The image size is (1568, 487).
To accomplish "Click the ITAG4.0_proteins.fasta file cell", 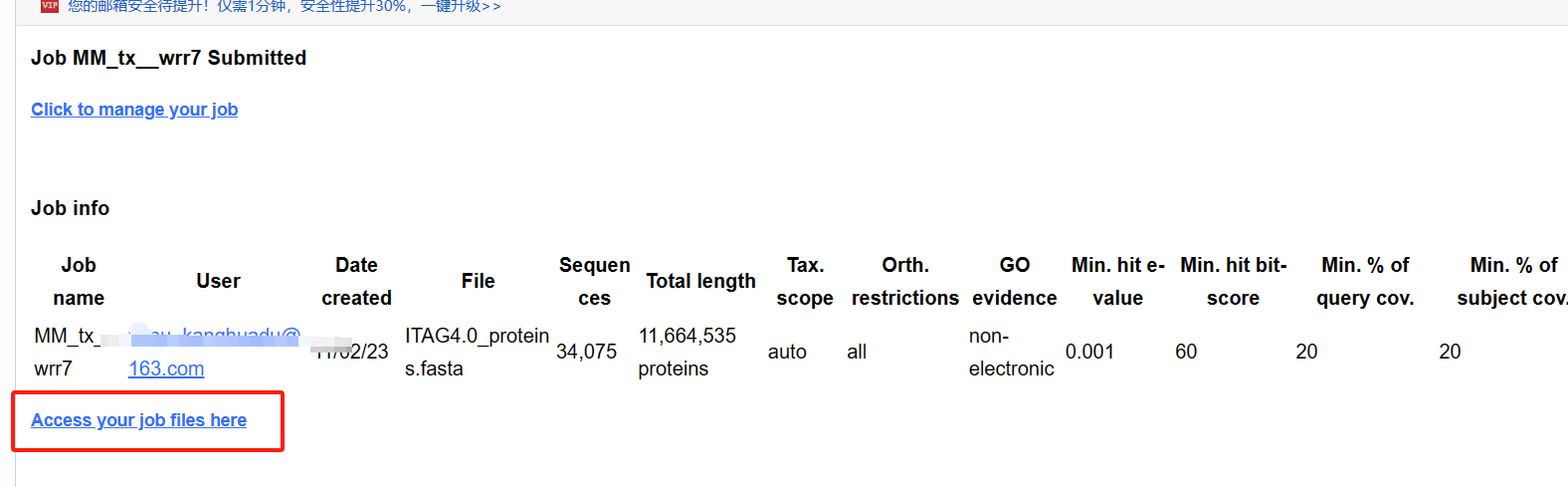I will point(477,352).
